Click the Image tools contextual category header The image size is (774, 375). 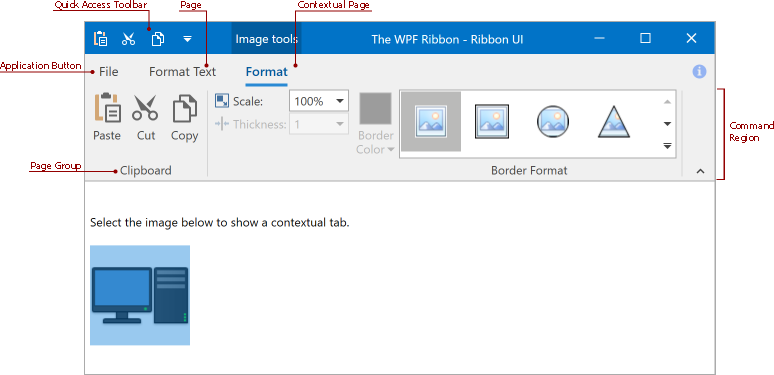(267, 38)
